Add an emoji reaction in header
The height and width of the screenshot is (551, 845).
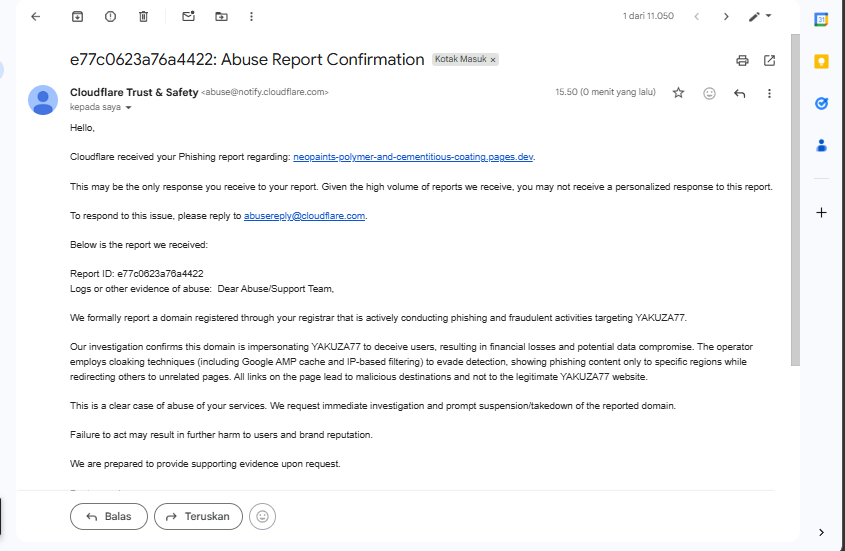[x=709, y=93]
